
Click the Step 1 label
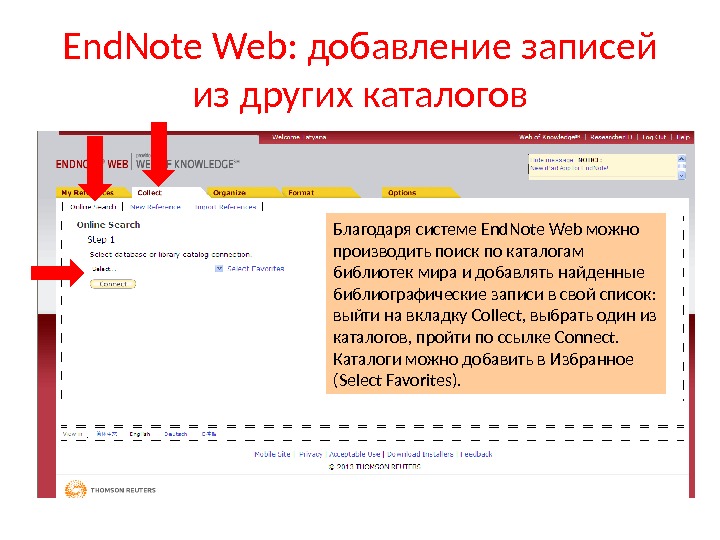coord(101,240)
